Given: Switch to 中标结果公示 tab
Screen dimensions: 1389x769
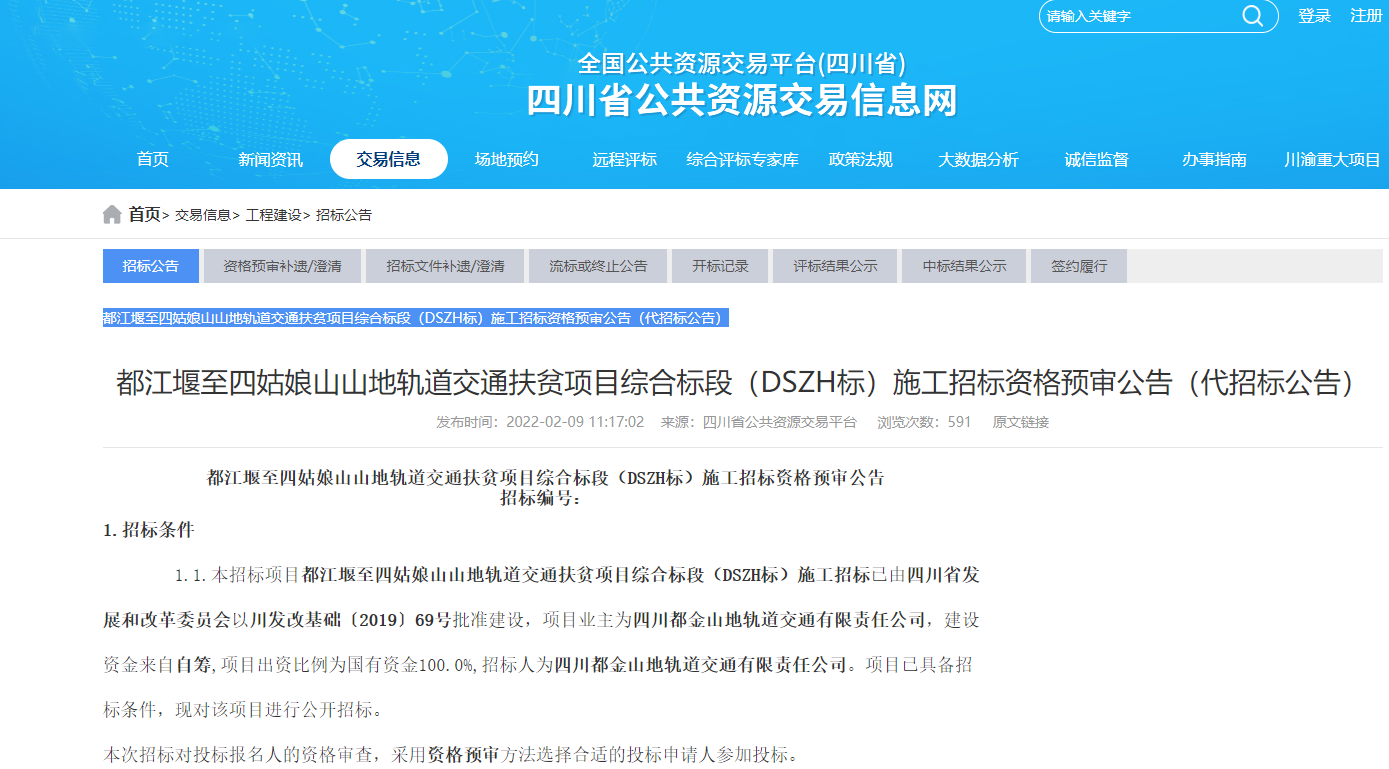Looking at the screenshot, I should coord(964,266).
